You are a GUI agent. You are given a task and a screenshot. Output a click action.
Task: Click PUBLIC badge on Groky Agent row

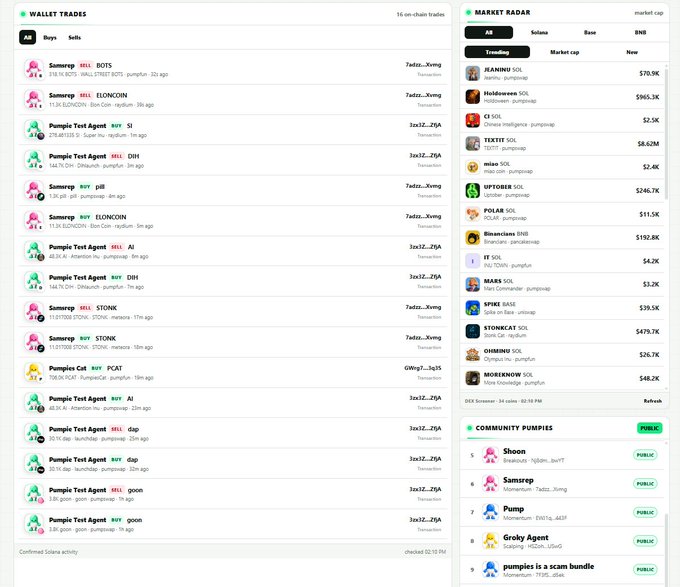click(645, 541)
